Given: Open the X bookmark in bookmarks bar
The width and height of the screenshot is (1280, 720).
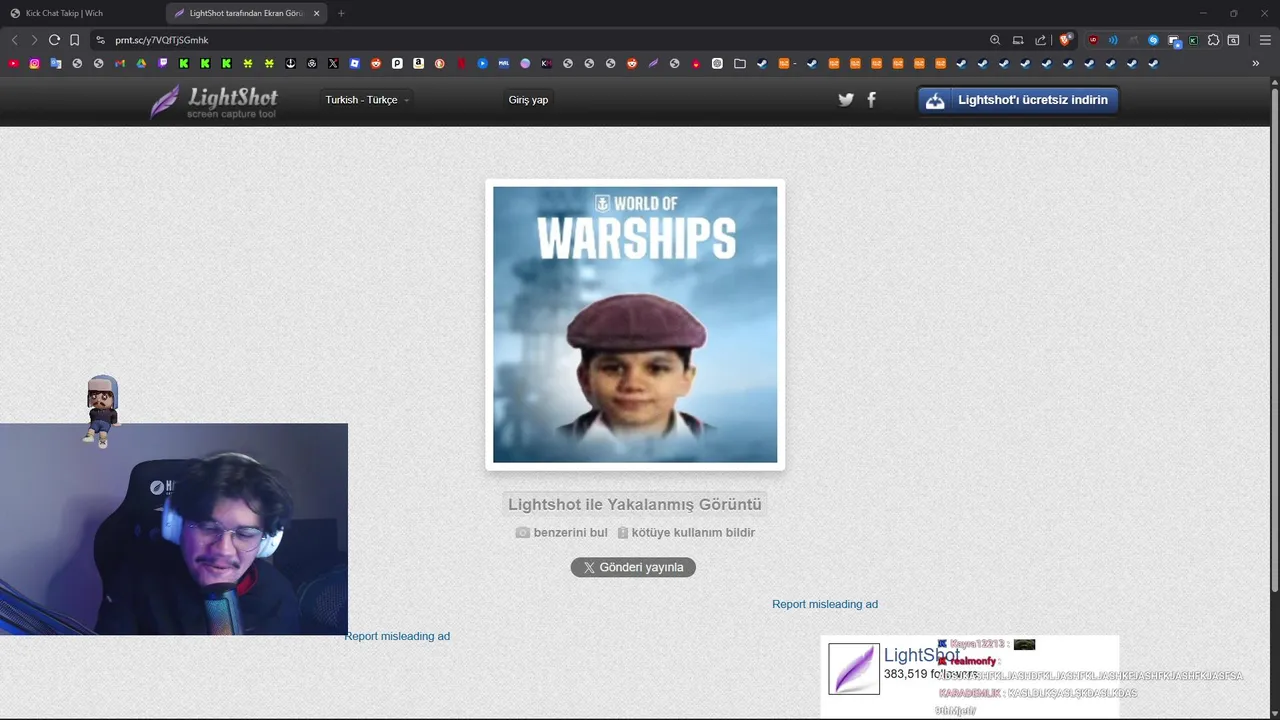Looking at the screenshot, I should 333,63.
